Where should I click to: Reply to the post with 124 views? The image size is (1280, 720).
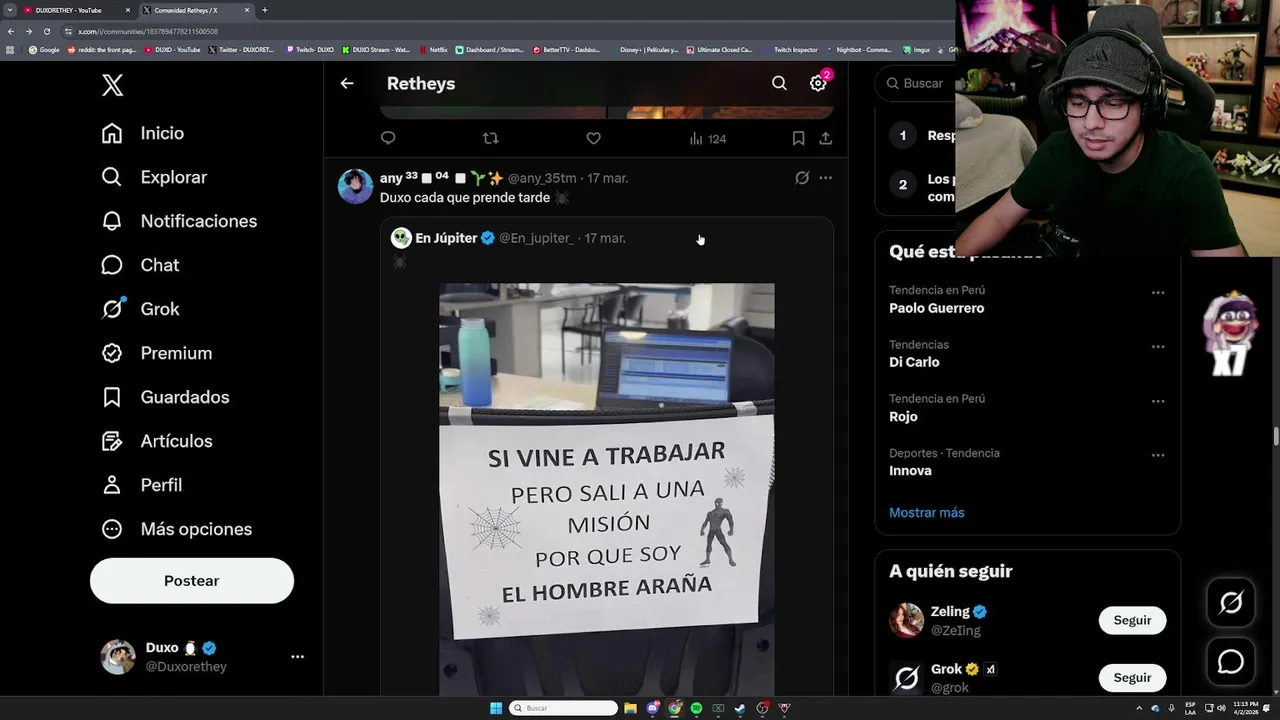[x=388, y=138]
